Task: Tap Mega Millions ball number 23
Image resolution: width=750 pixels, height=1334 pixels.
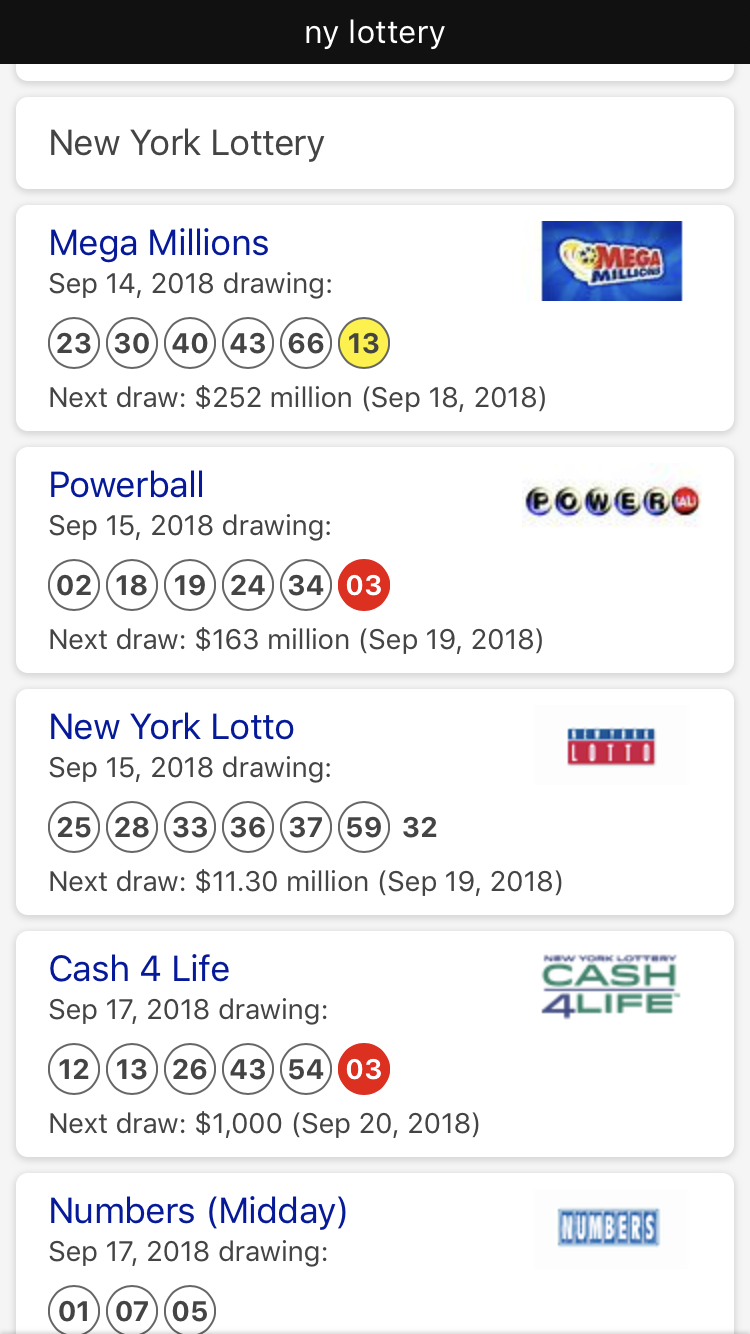Action: [x=74, y=344]
